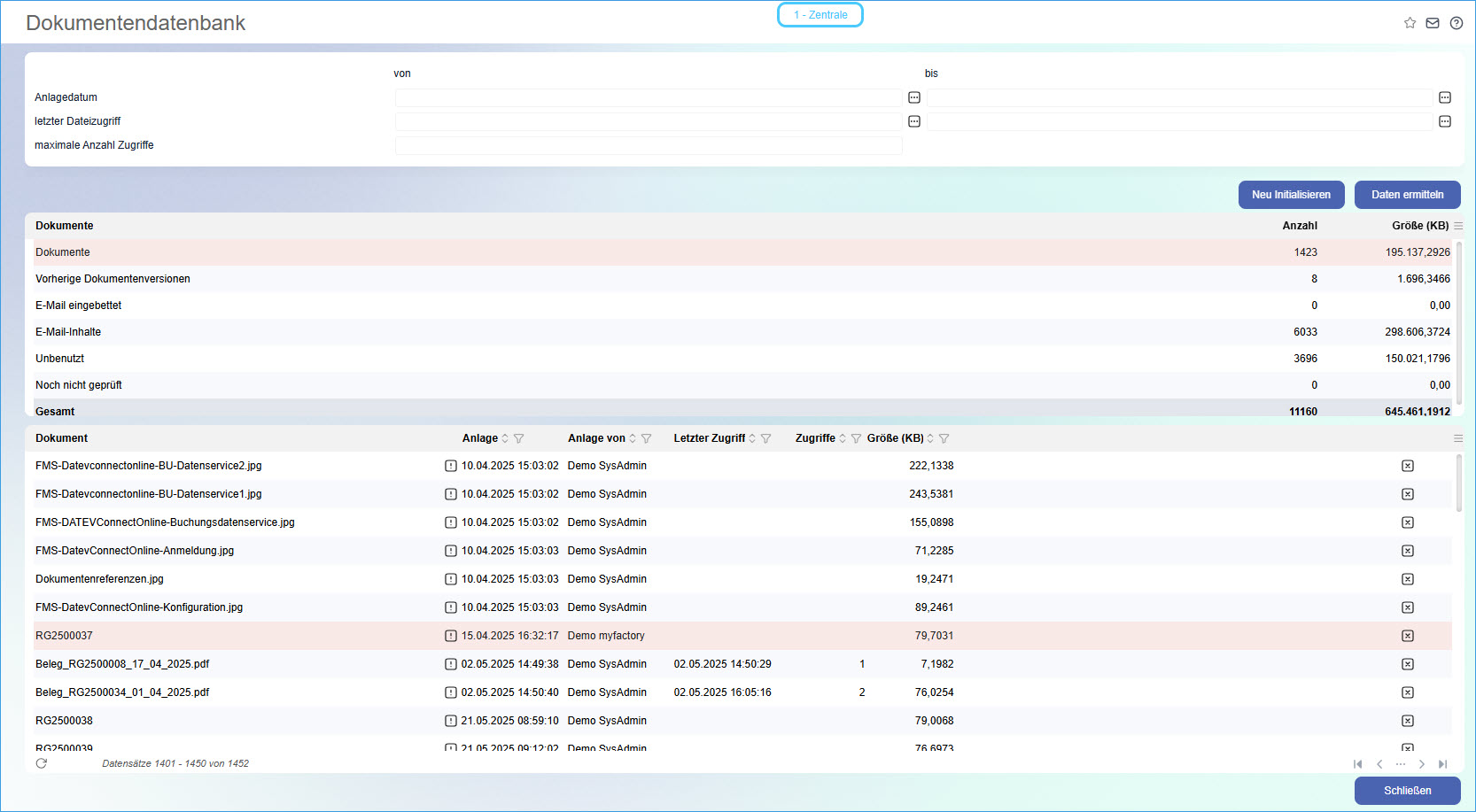This screenshot has height=812, width=1476.
Task: Sort by the Zugriffe column arrows
Action: 843,438
